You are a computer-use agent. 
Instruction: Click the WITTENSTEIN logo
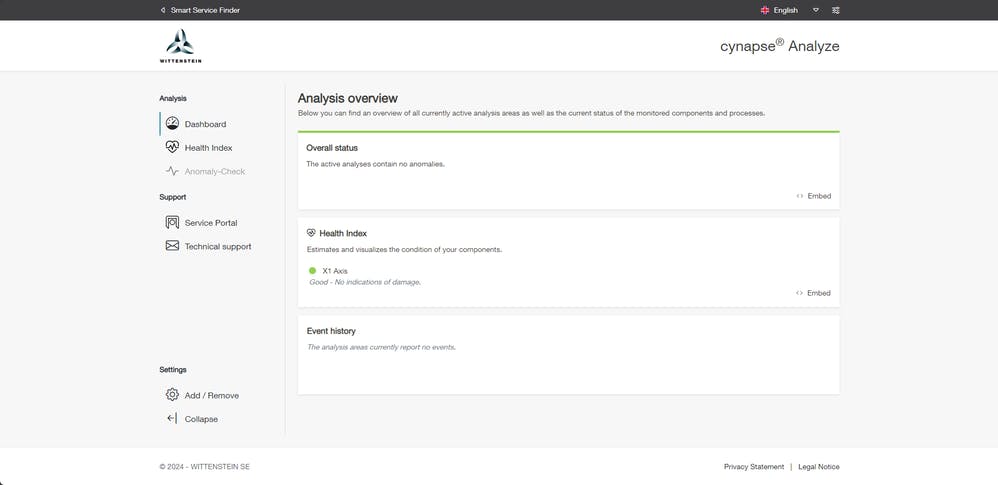coord(180,46)
